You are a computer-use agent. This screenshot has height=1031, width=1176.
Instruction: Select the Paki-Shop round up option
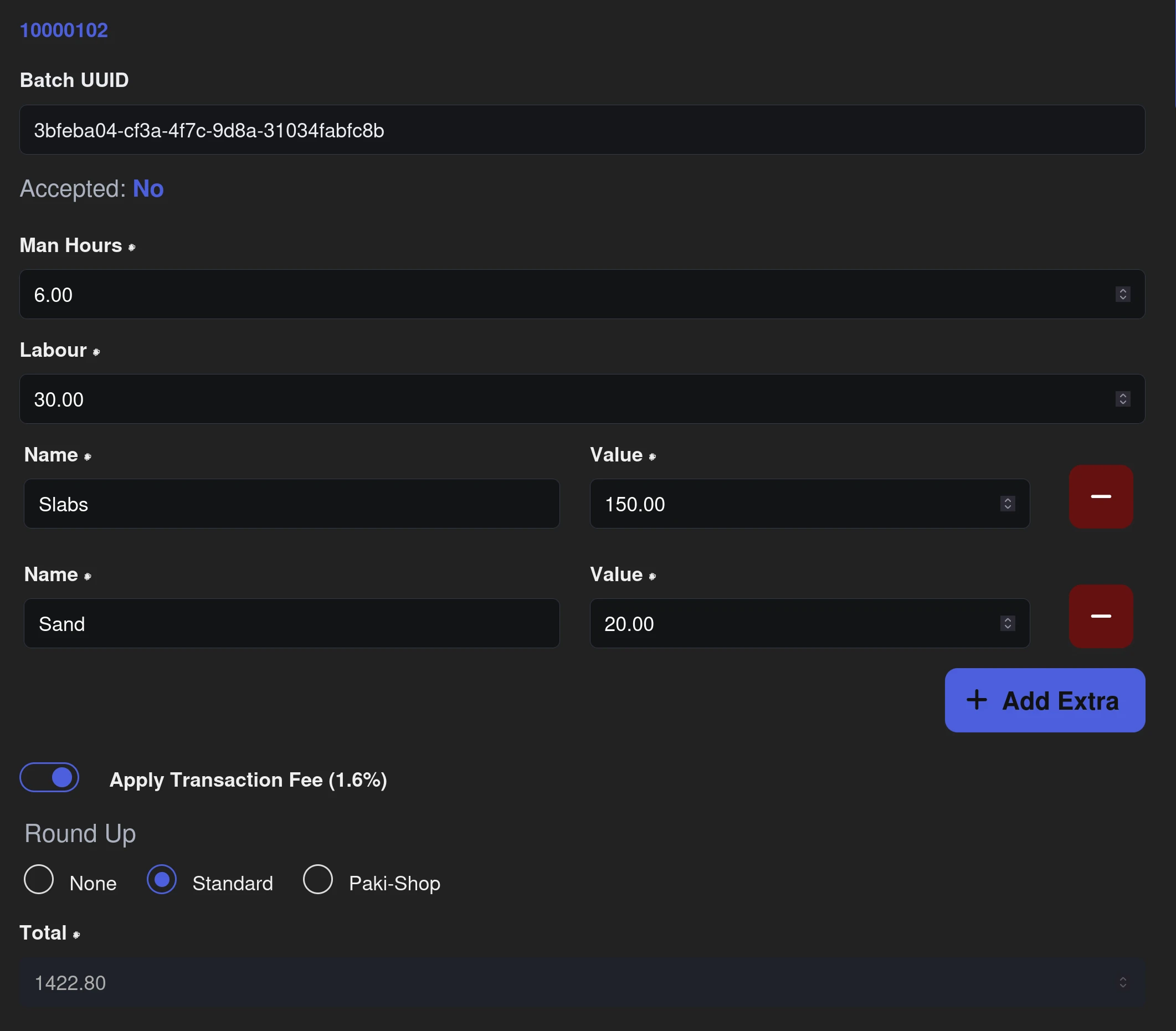[x=318, y=879]
